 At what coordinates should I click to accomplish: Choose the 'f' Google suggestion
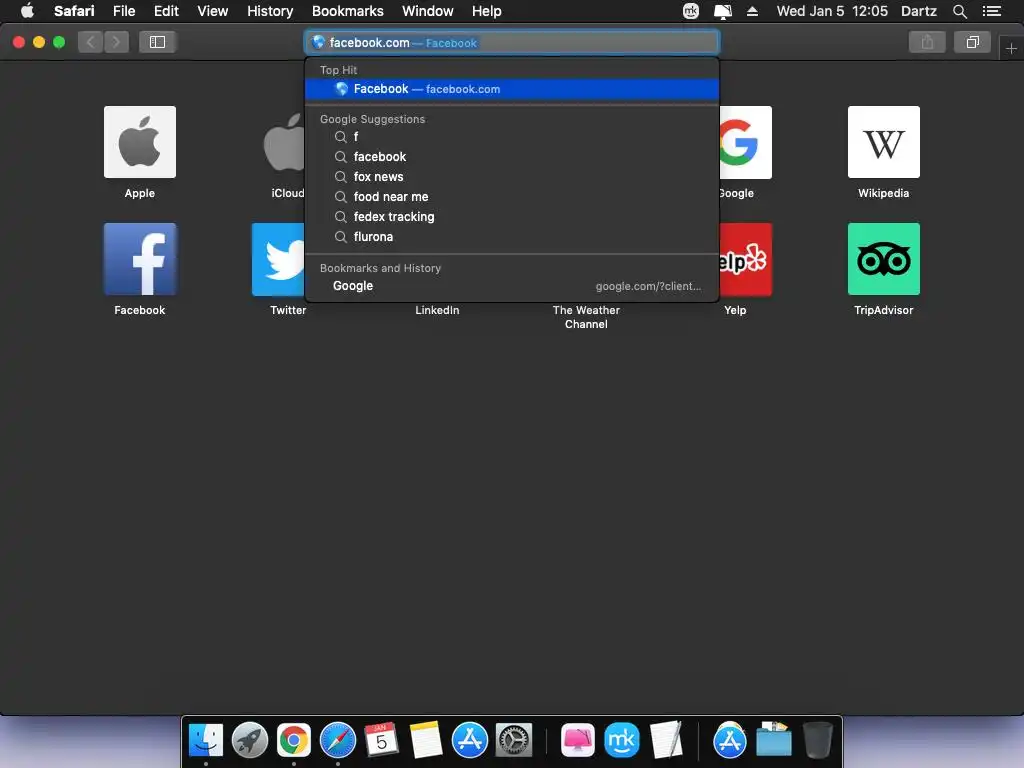[512, 136]
